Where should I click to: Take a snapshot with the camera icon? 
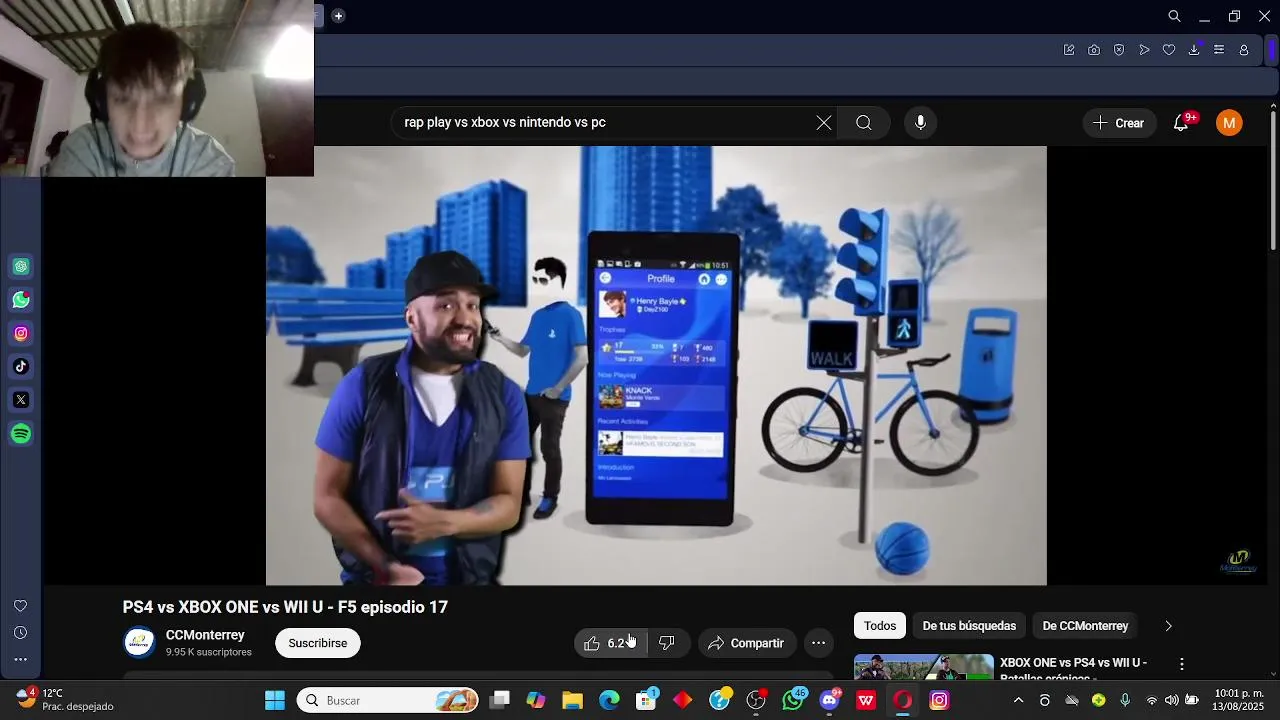point(1094,50)
